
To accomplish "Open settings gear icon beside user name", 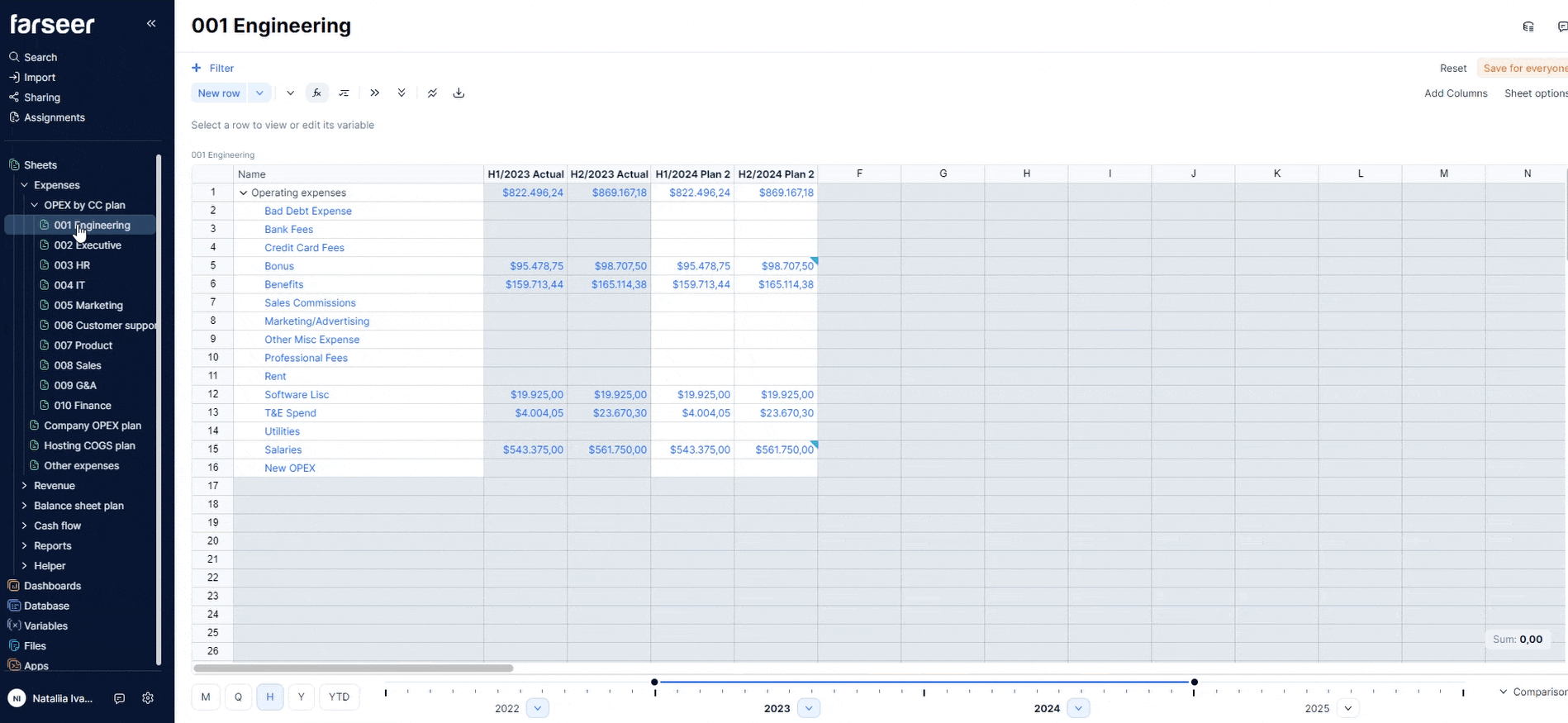I will pos(148,698).
